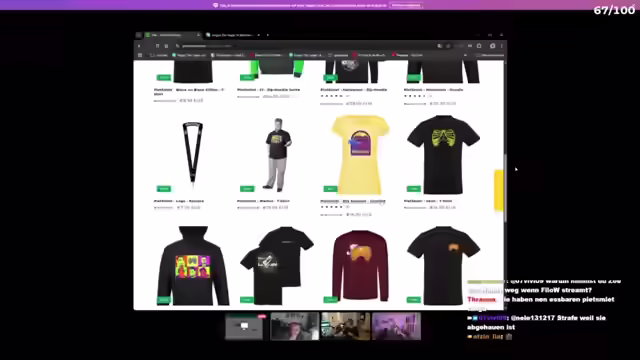This screenshot has height=360, width=640.
Task: Select the purple-lit webcam thumbnail
Action: pyautogui.click(x=396, y=326)
